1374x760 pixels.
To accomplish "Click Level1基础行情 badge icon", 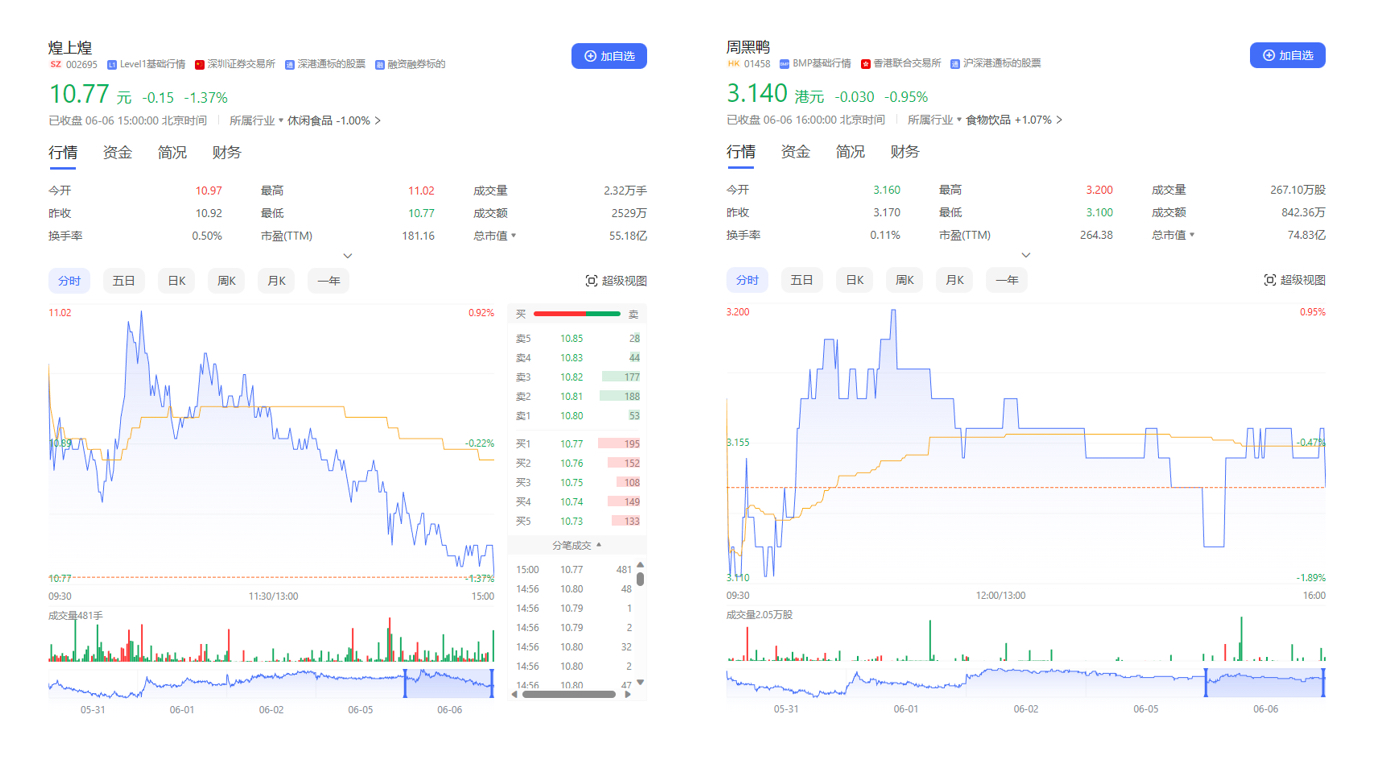I will [112, 65].
